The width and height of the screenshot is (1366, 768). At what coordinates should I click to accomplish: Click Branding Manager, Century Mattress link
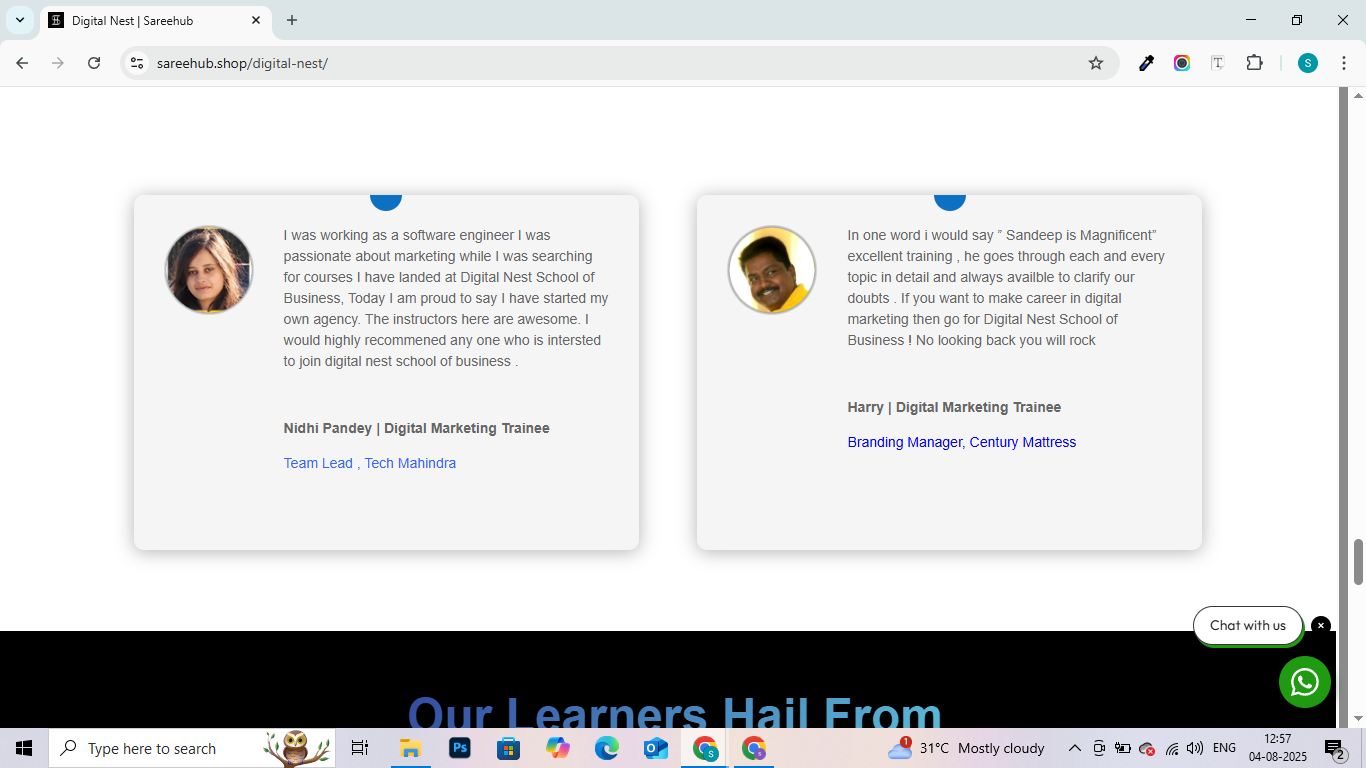point(961,442)
